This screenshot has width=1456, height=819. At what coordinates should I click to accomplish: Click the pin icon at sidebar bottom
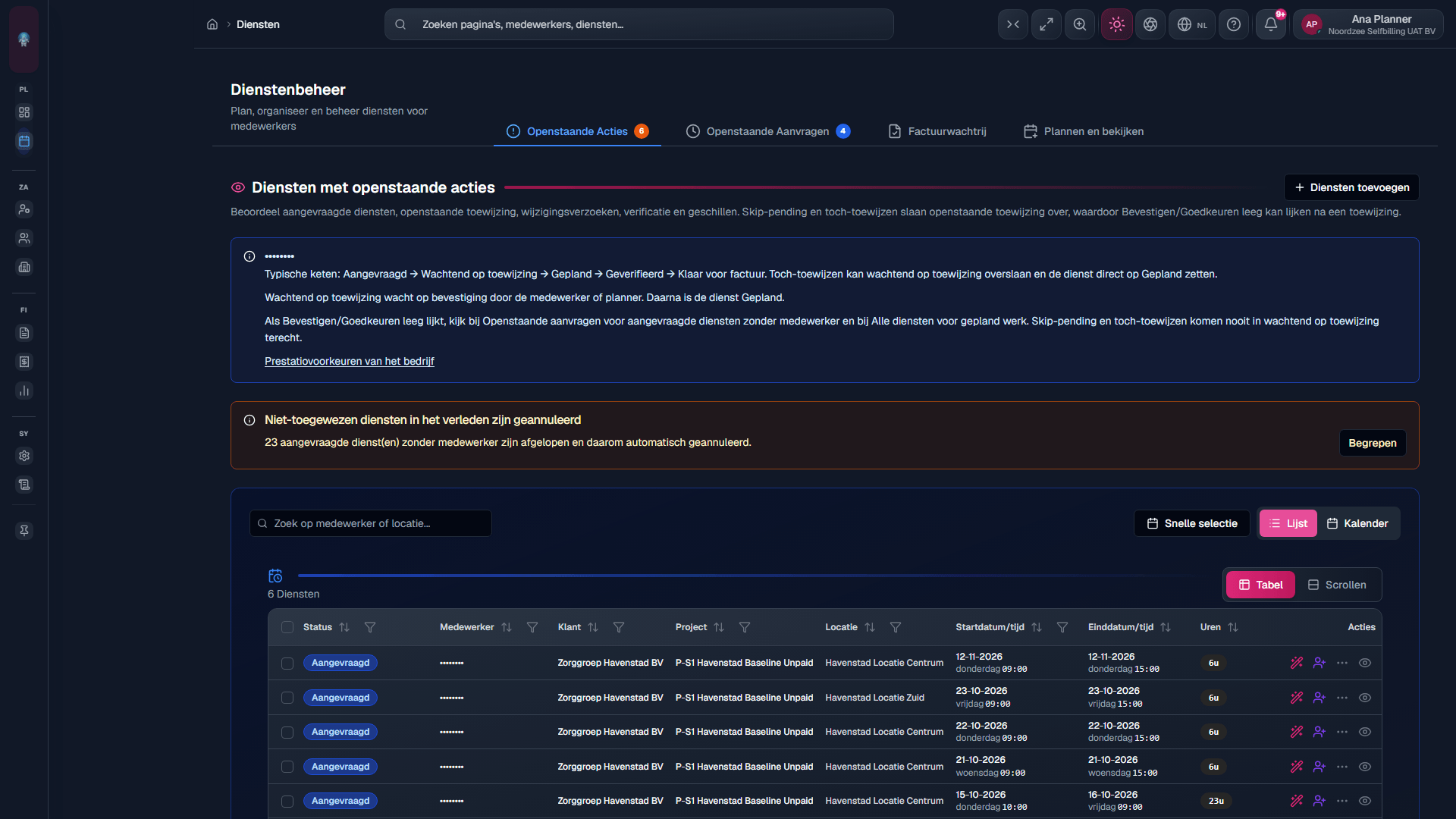pyautogui.click(x=24, y=531)
